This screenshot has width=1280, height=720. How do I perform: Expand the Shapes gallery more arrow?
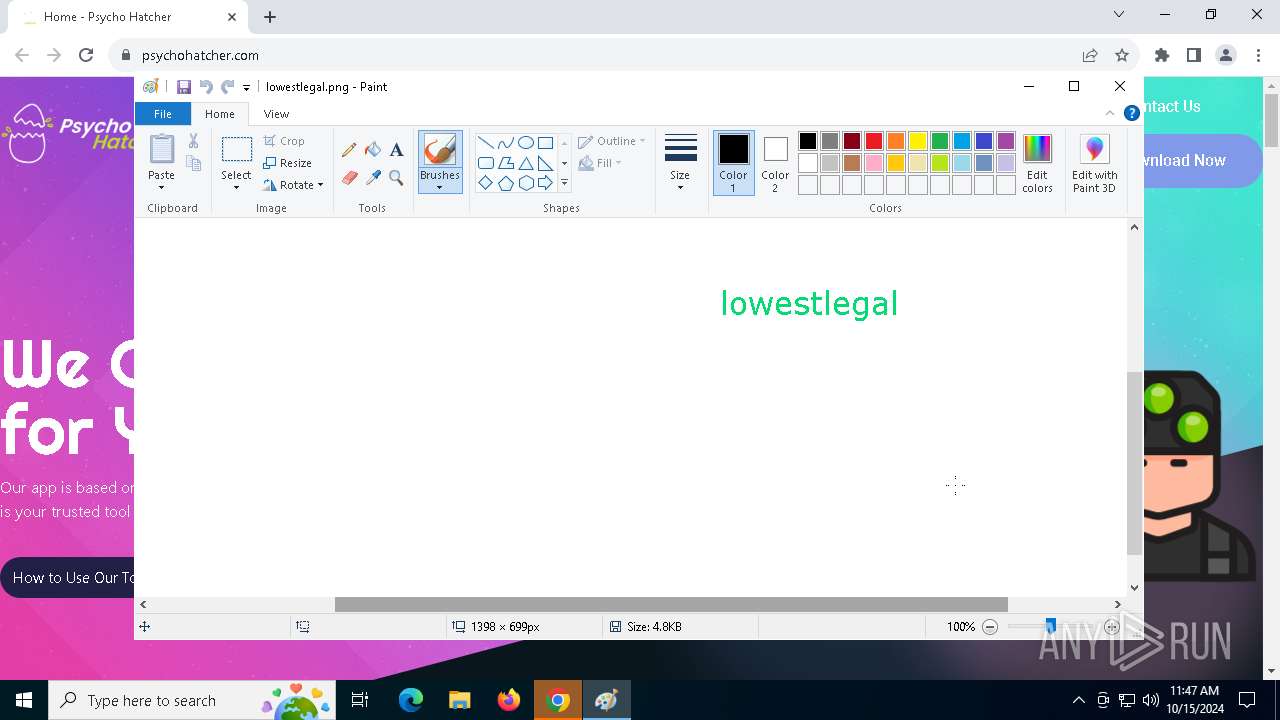564,183
